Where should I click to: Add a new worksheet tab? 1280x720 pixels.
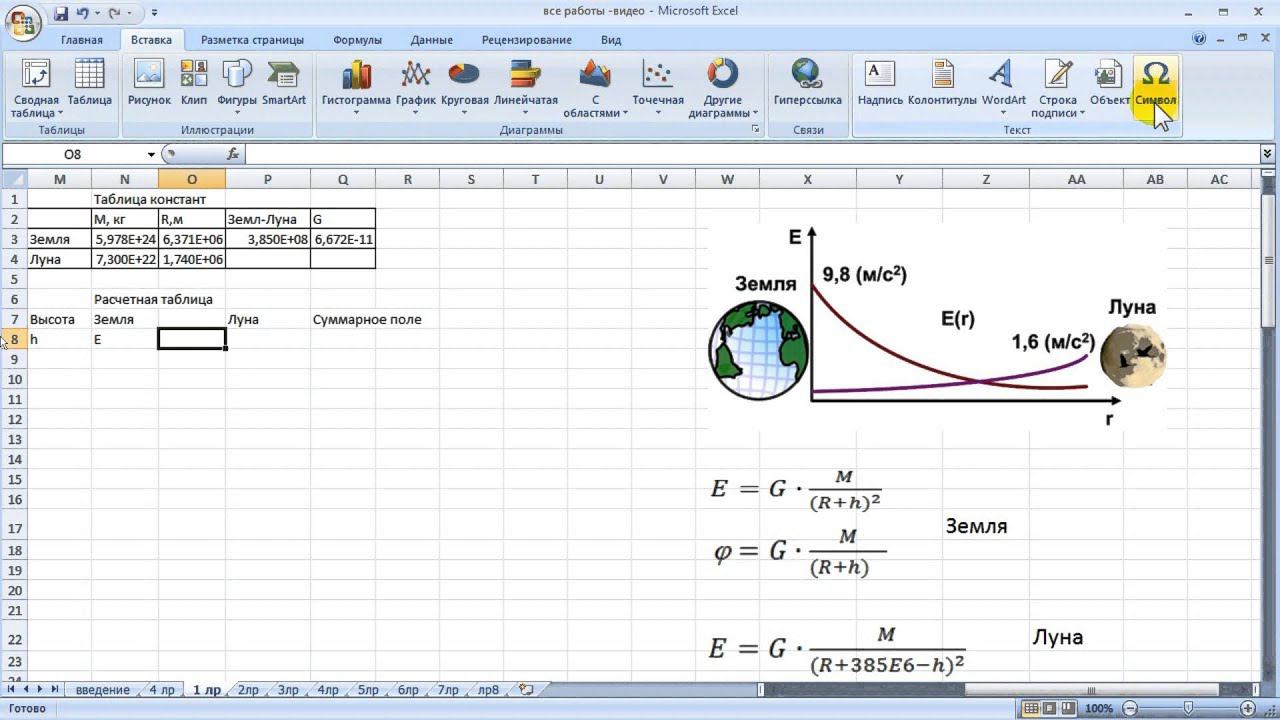point(526,690)
